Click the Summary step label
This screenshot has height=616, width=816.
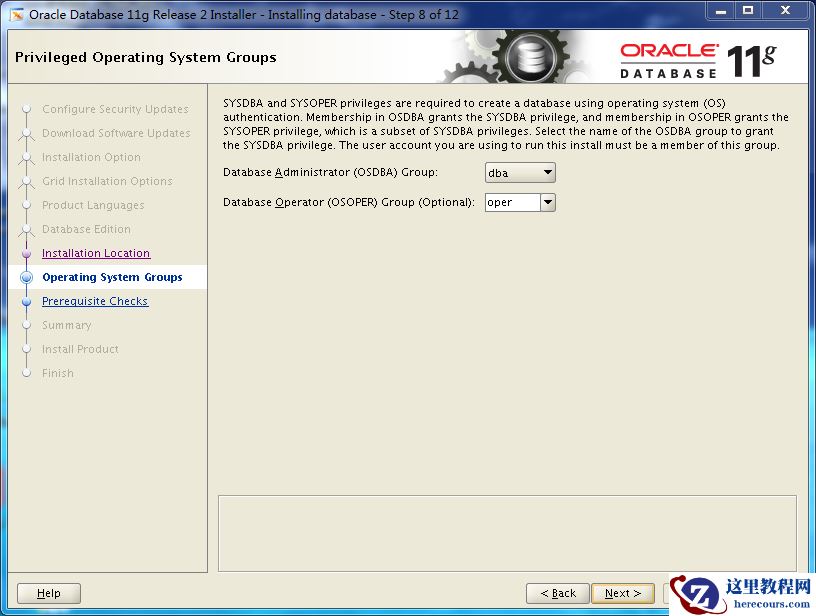click(x=67, y=325)
